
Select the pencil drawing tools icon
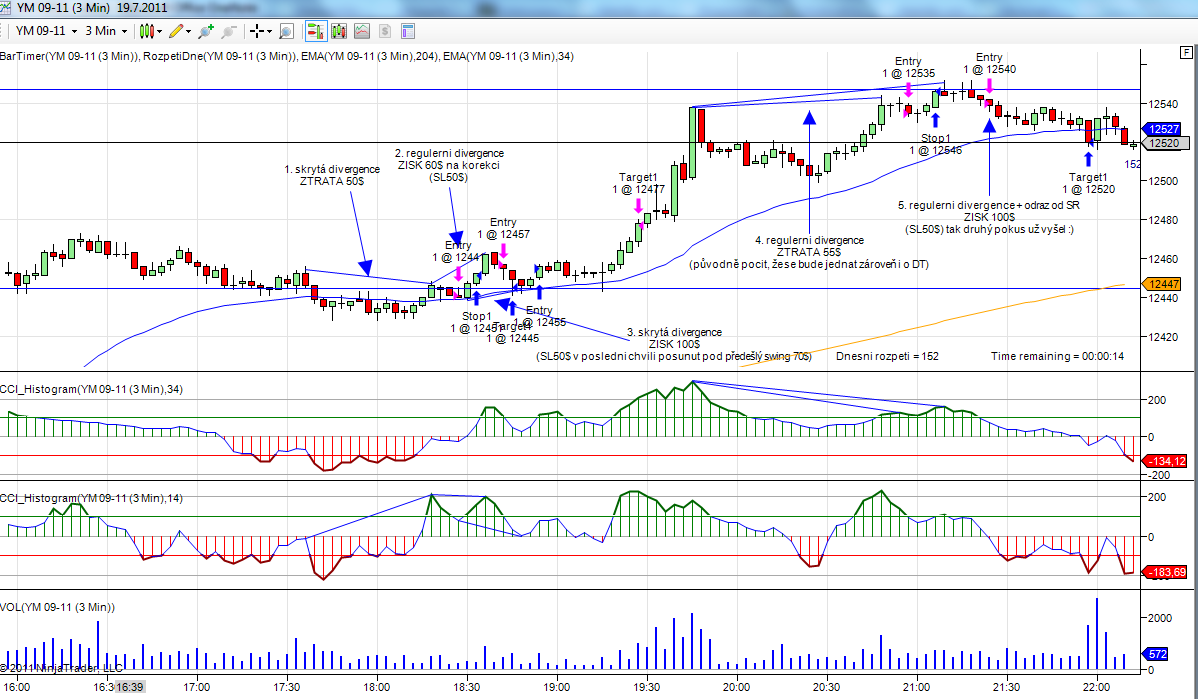176,31
